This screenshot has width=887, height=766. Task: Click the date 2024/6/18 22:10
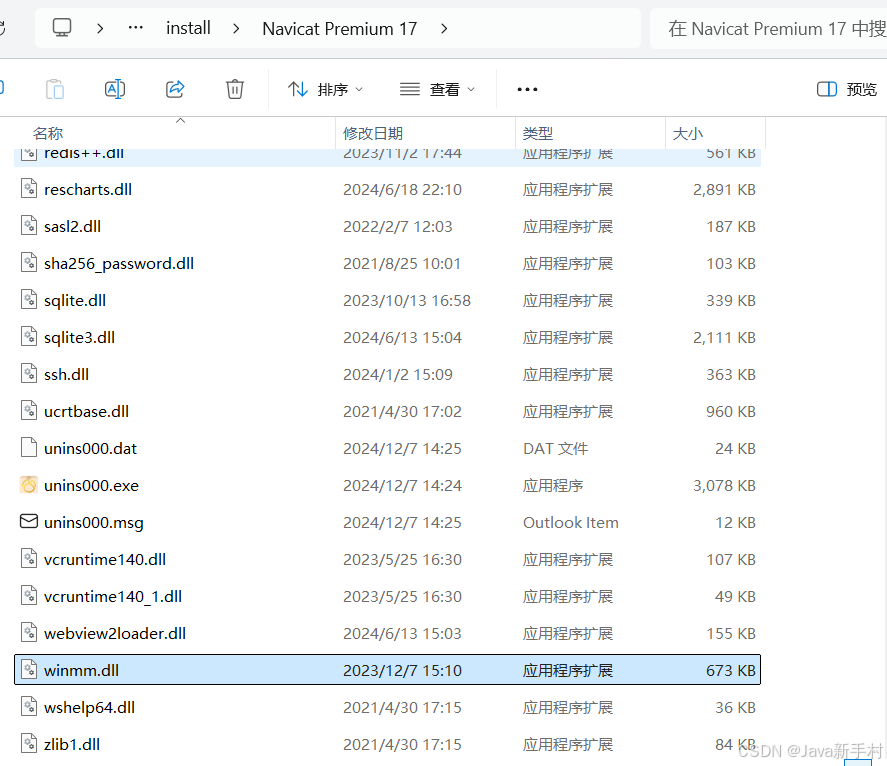coord(402,190)
